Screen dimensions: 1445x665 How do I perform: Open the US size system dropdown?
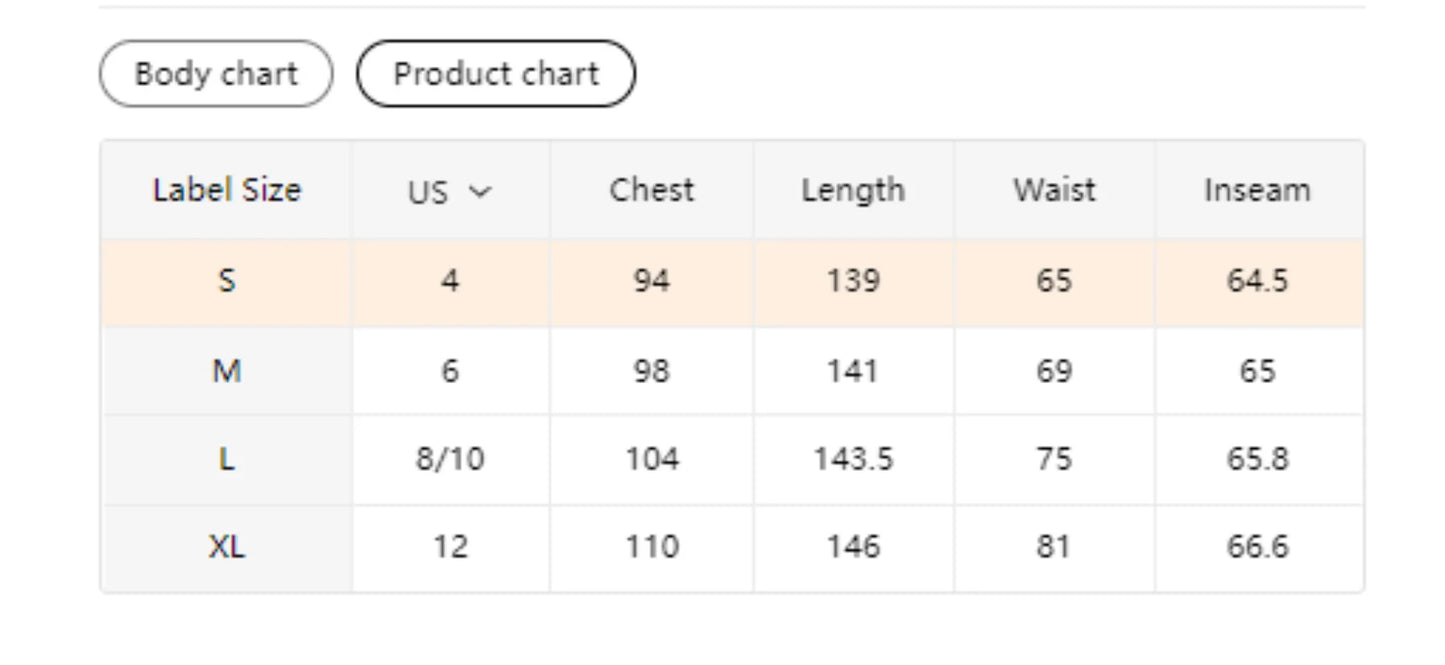pos(449,191)
